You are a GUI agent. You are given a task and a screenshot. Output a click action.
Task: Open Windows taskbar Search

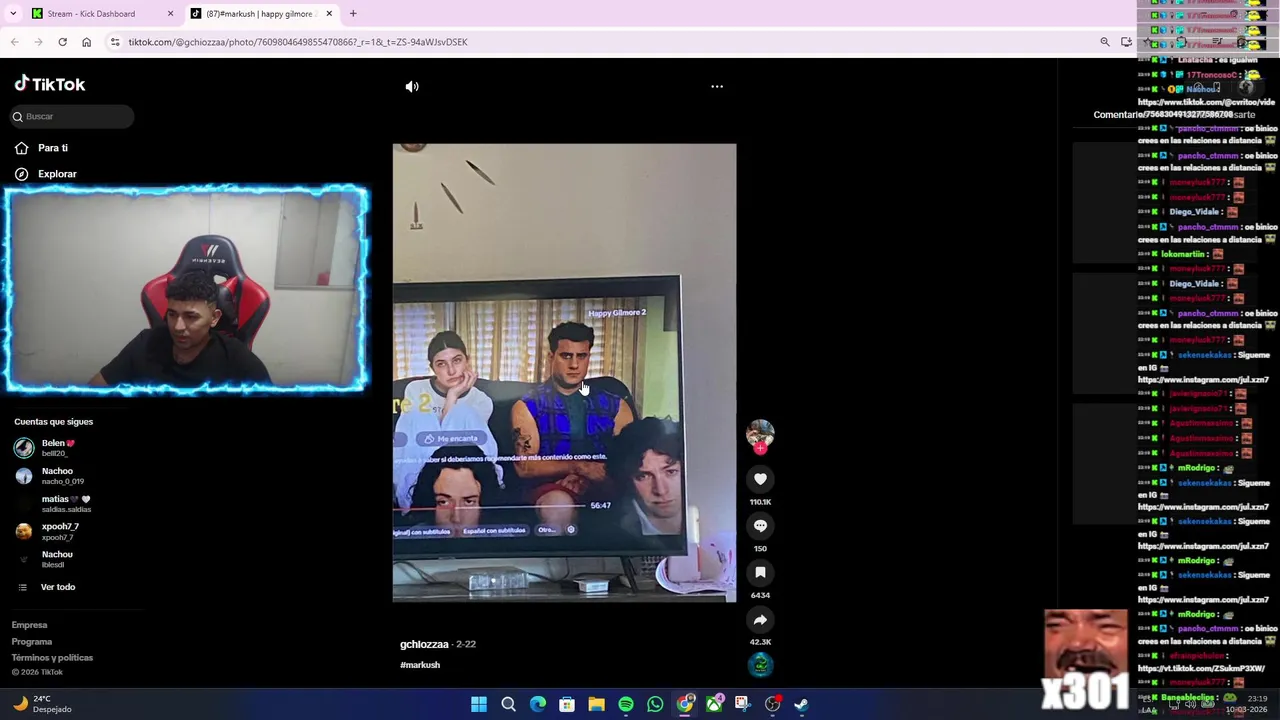pos(508,704)
